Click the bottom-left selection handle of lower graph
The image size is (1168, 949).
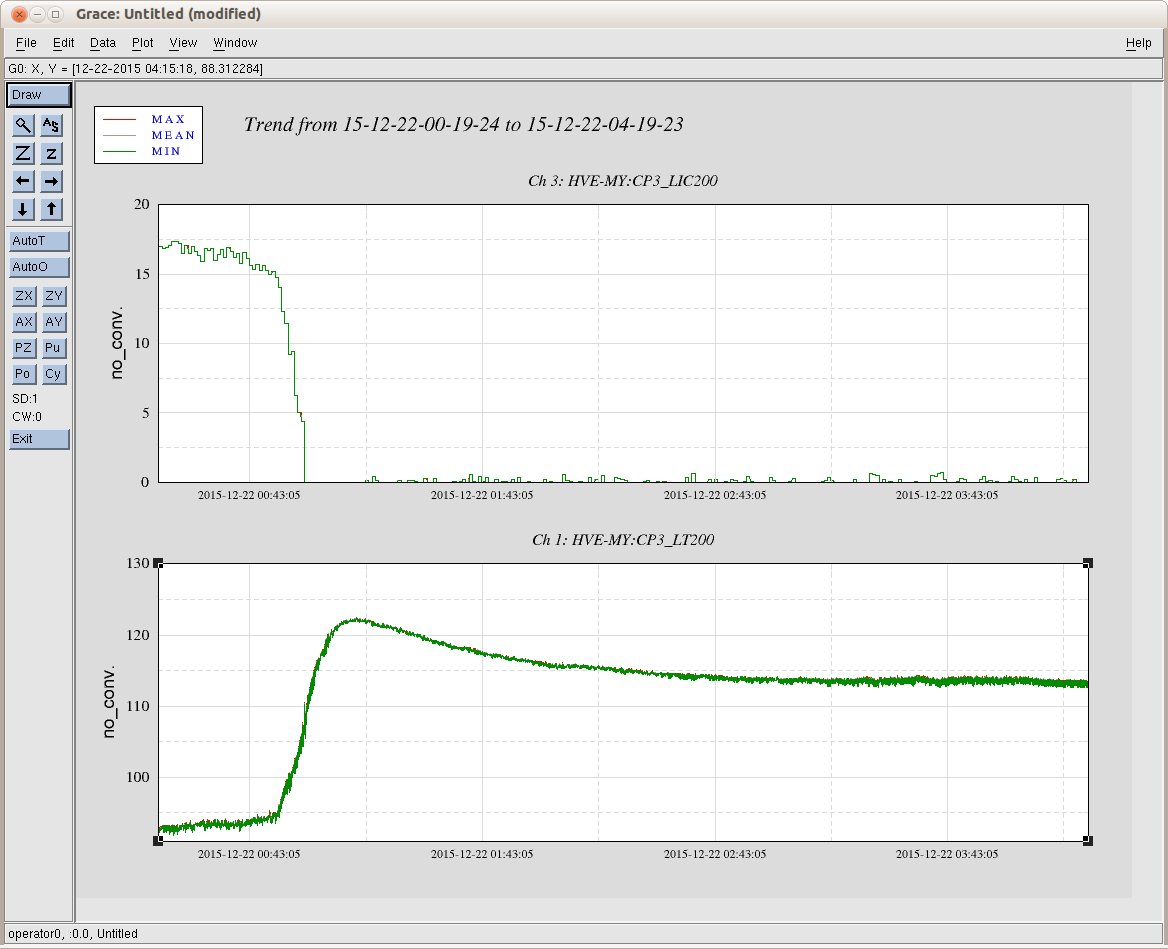[x=158, y=840]
